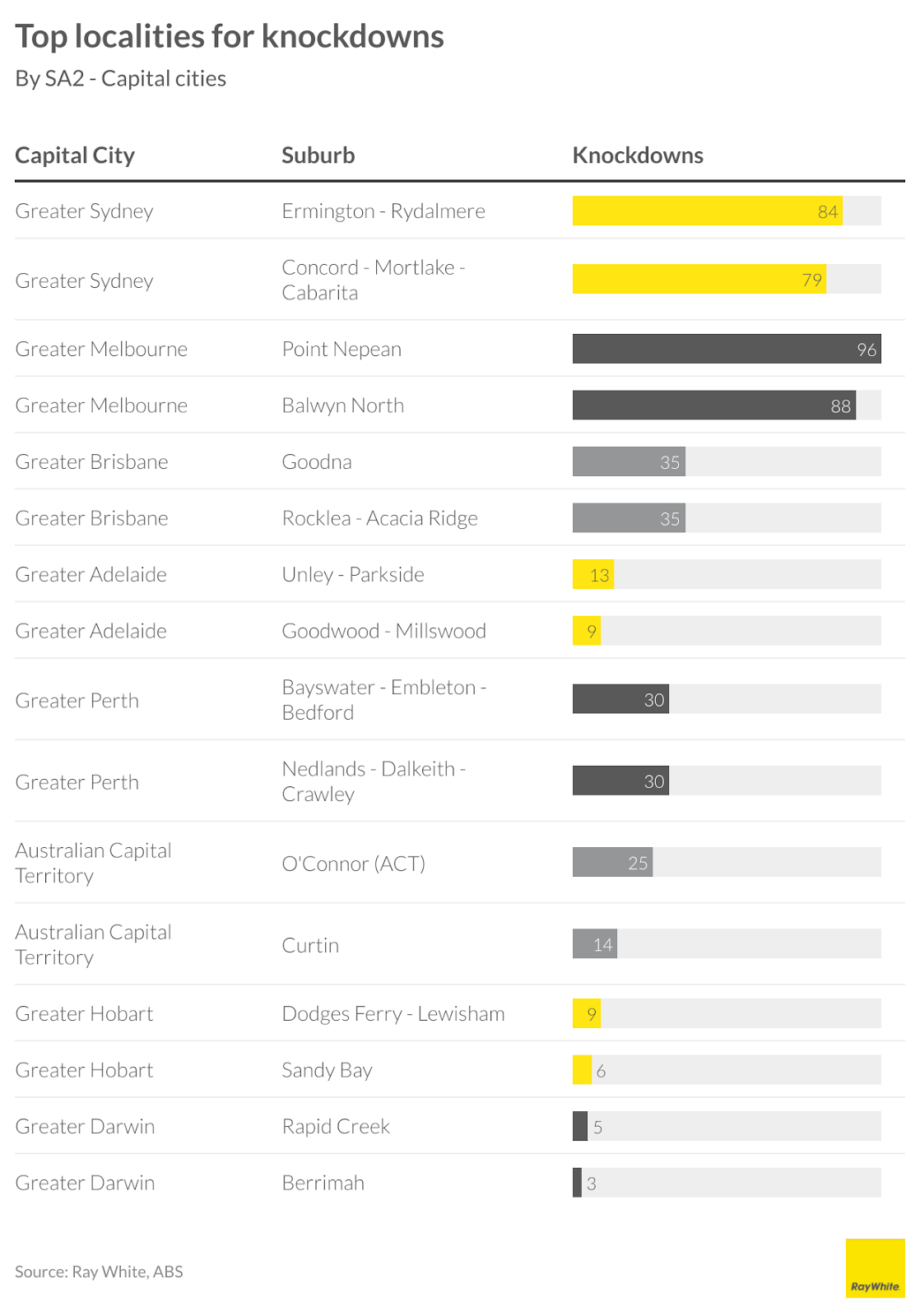Image resolution: width=920 pixels, height=1316 pixels.
Task: Click the Source: Ray White, ABS text
Action: [99, 1272]
